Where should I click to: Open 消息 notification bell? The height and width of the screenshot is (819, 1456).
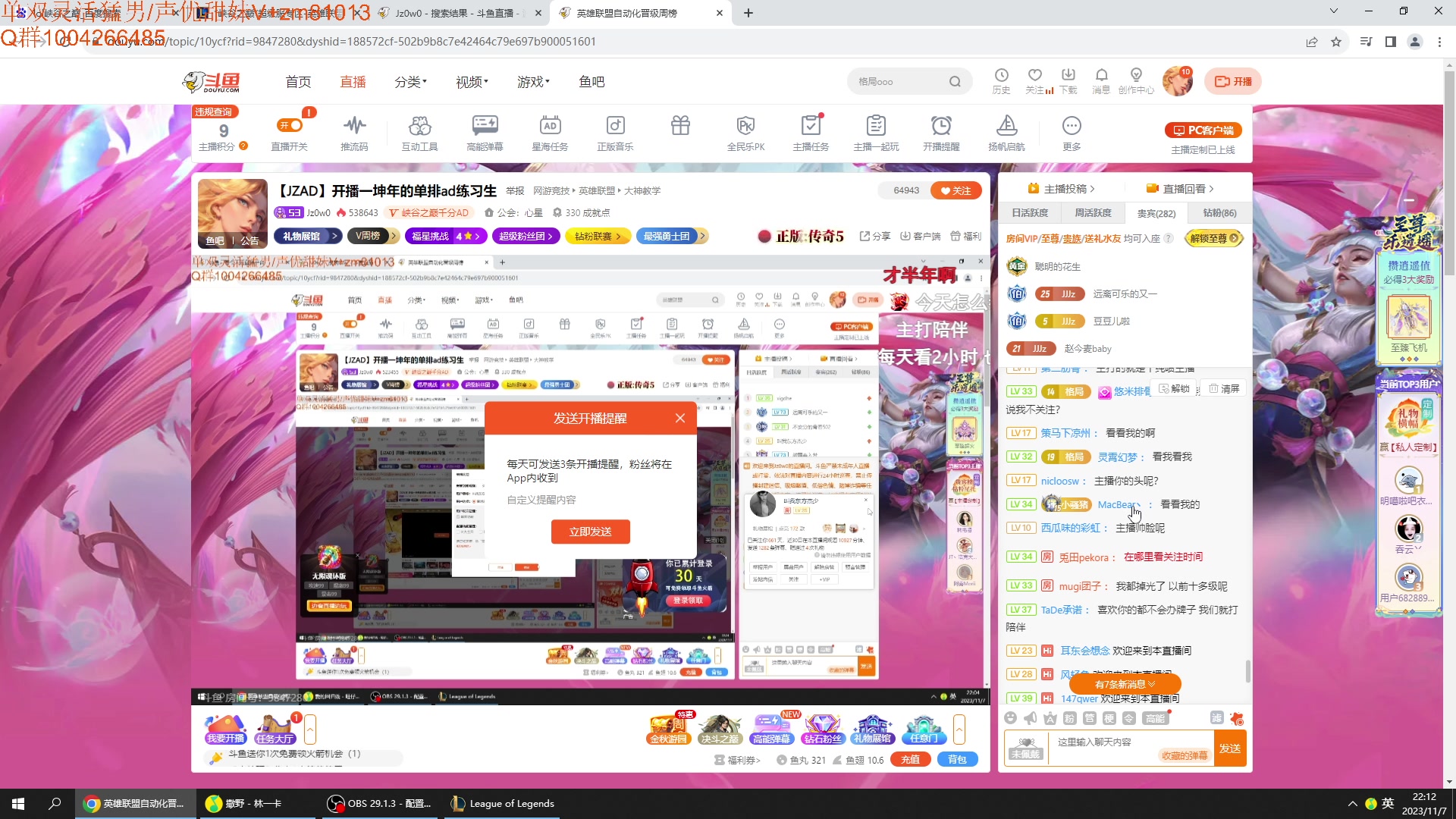[x=1101, y=80]
